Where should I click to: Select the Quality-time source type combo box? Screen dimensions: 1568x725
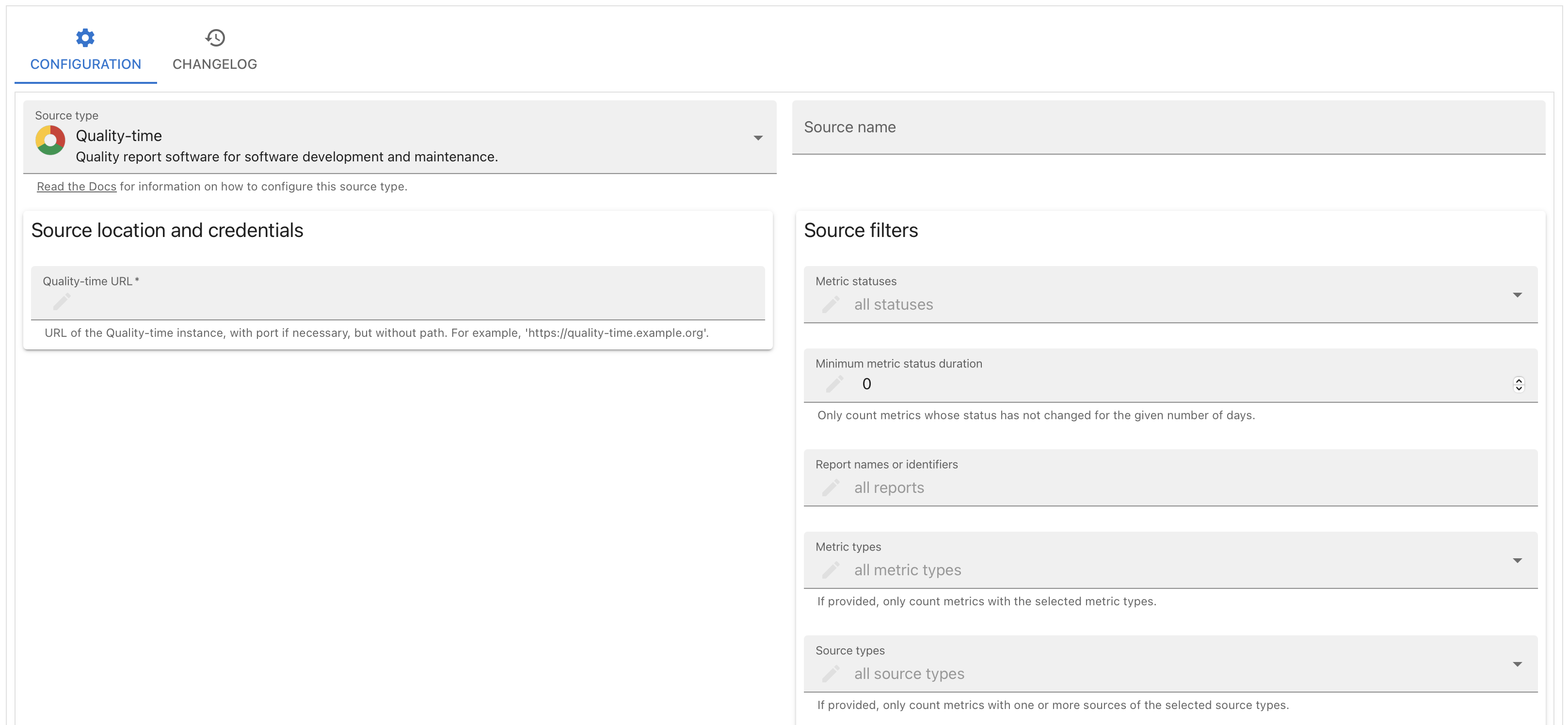coord(400,137)
